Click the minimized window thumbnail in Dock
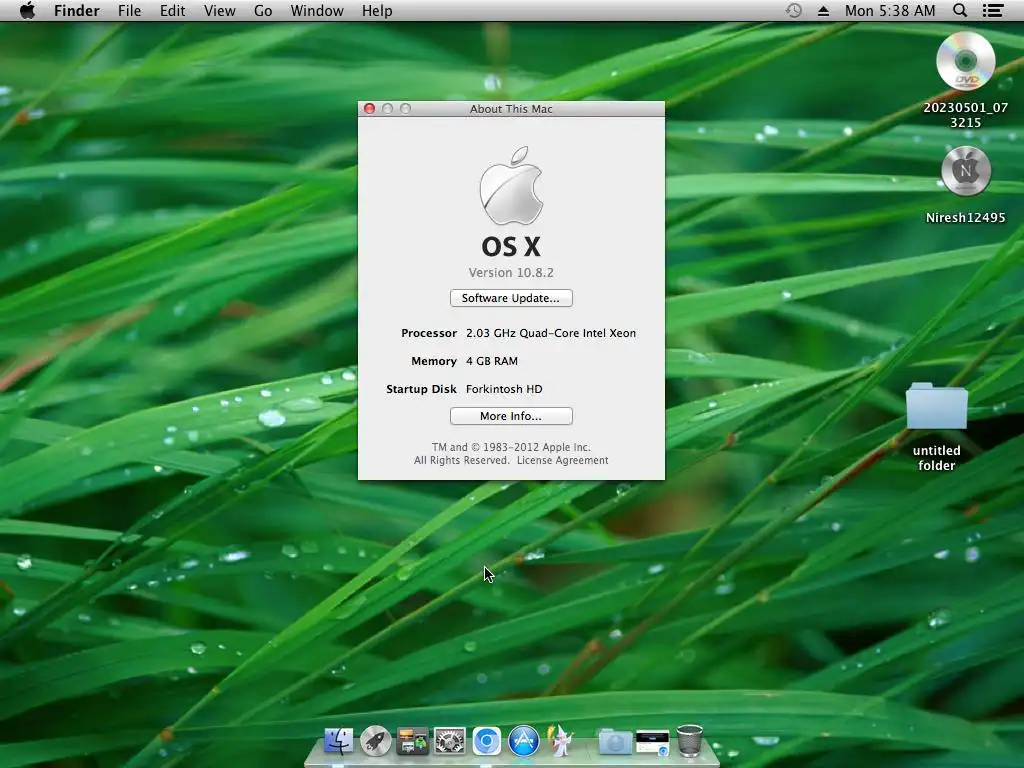Viewport: 1024px width, 768px height. [x=652, y=743]
